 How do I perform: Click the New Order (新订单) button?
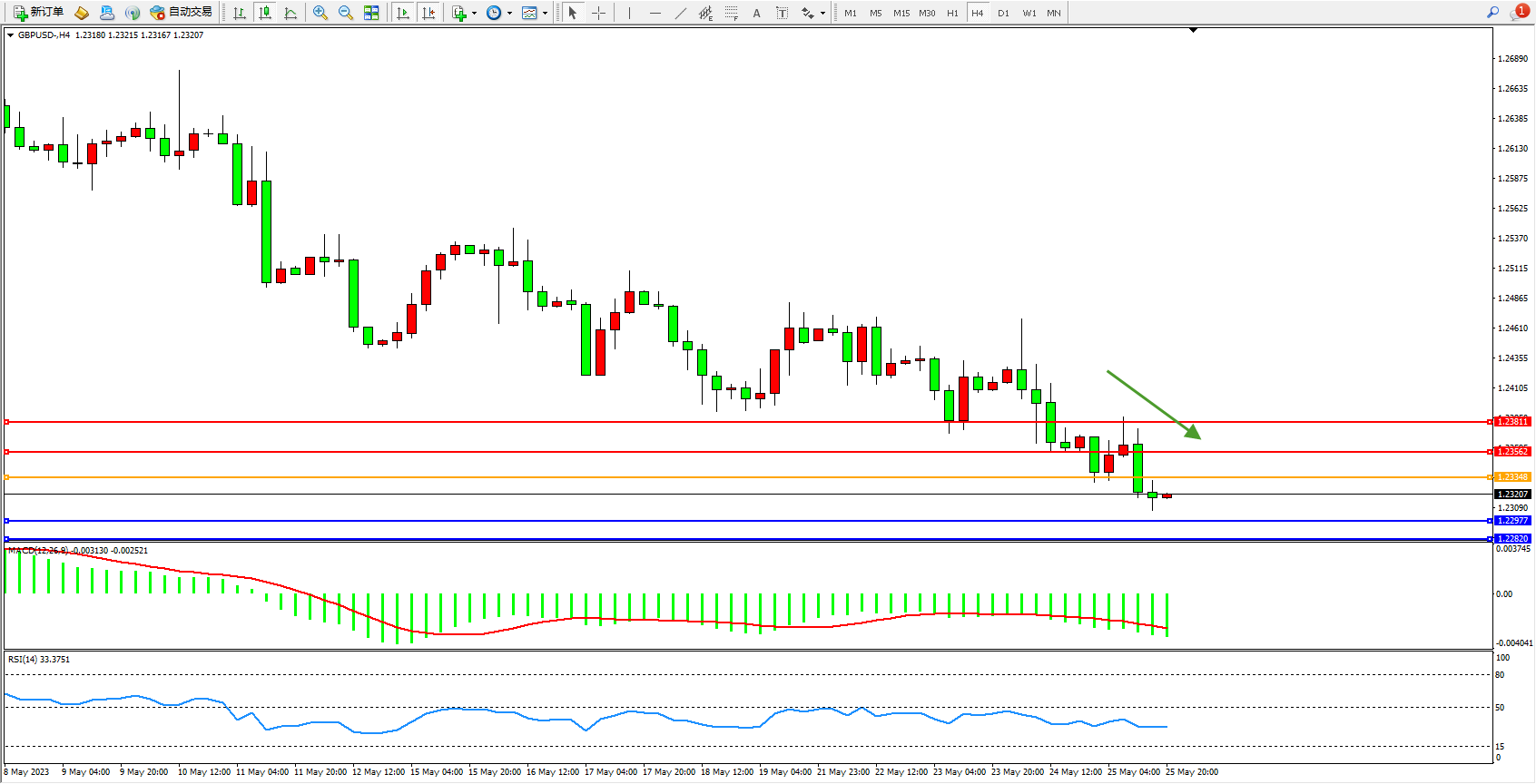(38, 13)
